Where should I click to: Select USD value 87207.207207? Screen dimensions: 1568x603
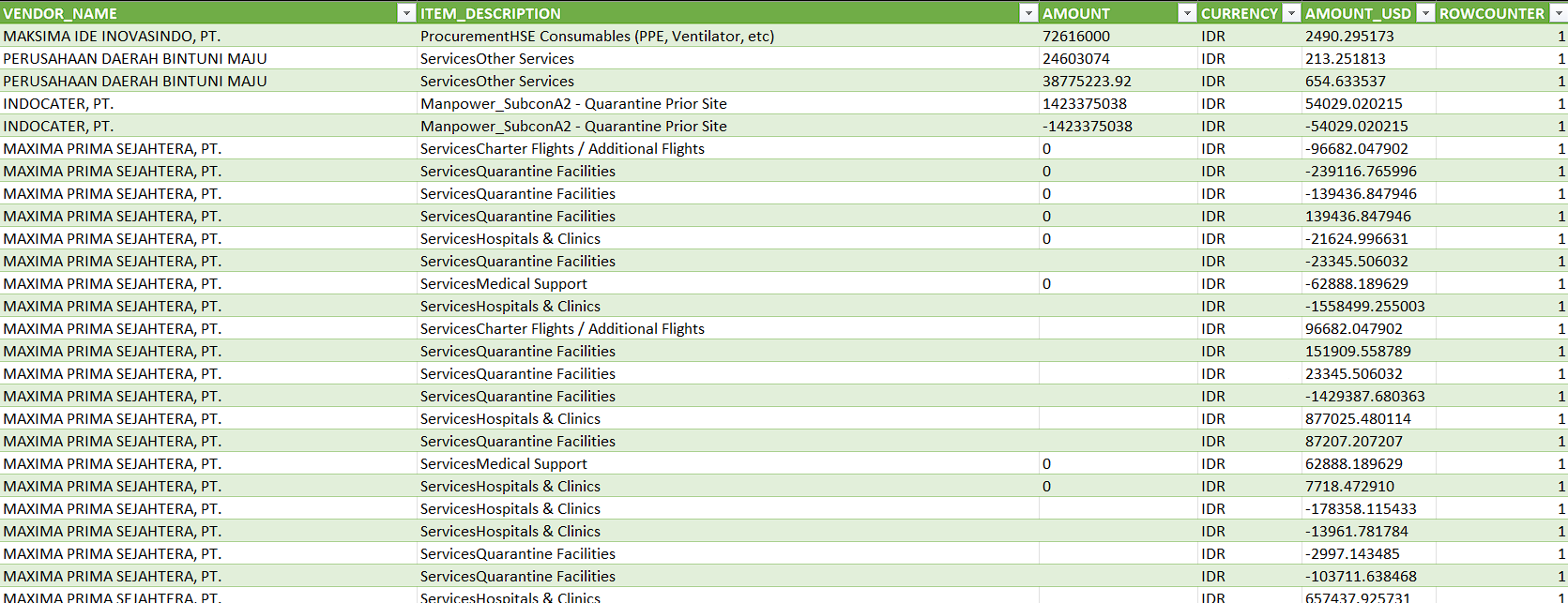point(1369,441)
